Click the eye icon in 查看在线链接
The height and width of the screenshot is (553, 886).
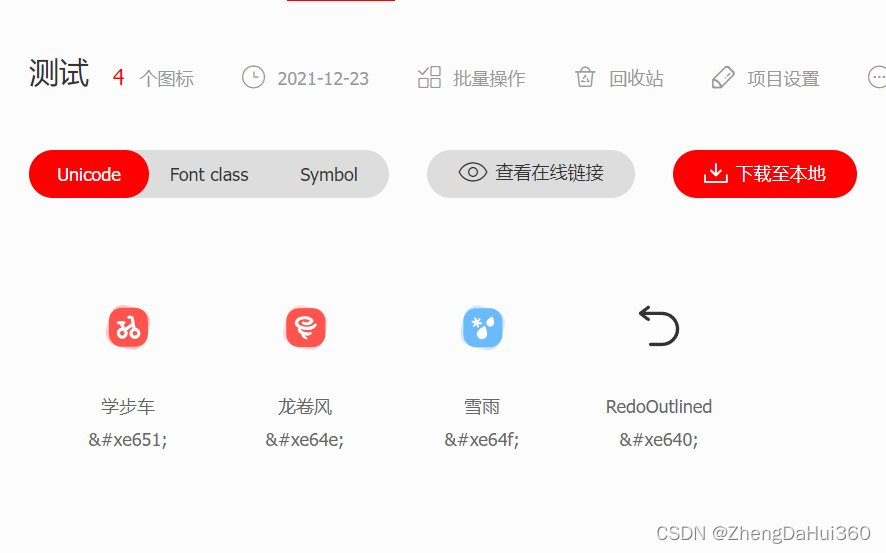click(472, 172)
